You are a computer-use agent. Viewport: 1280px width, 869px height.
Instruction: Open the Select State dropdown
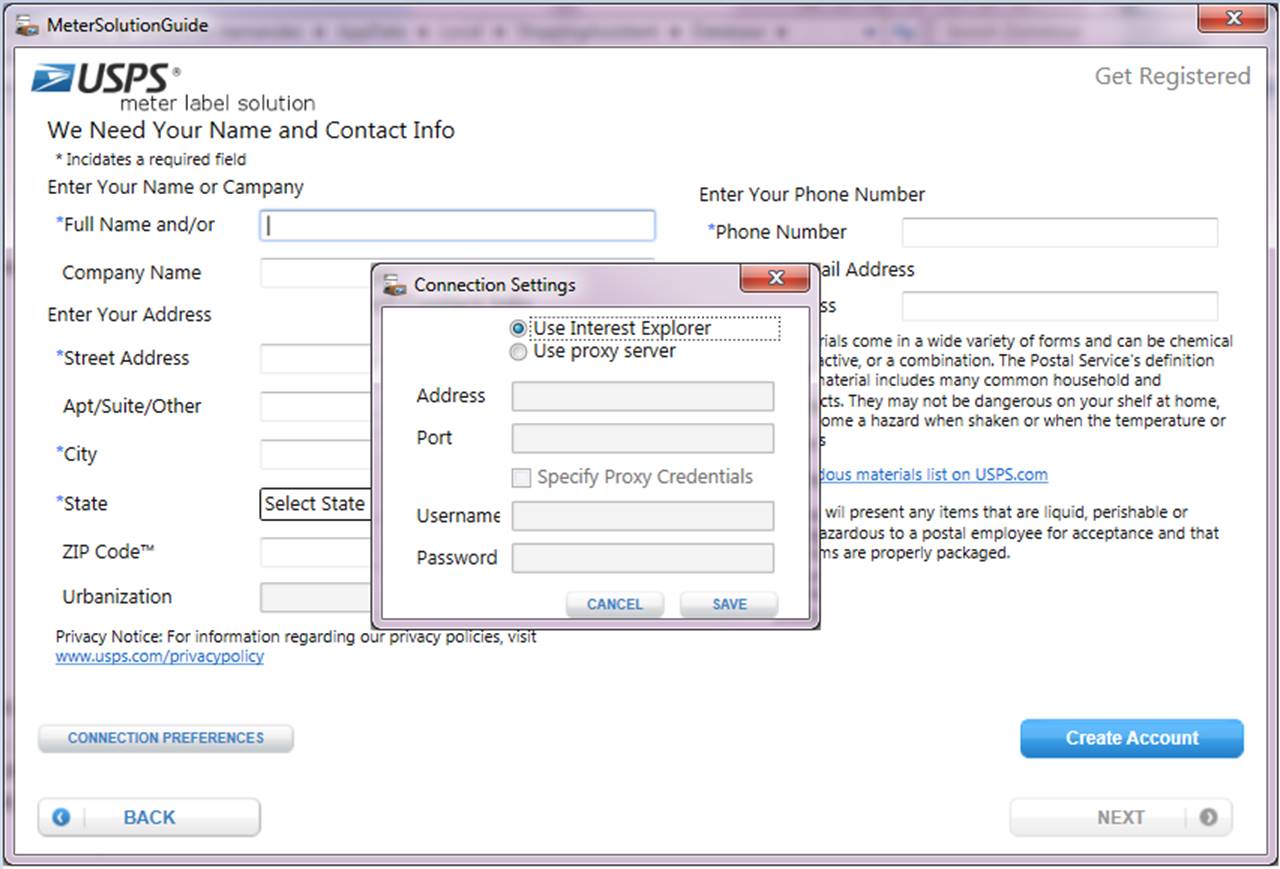(316, 504)
